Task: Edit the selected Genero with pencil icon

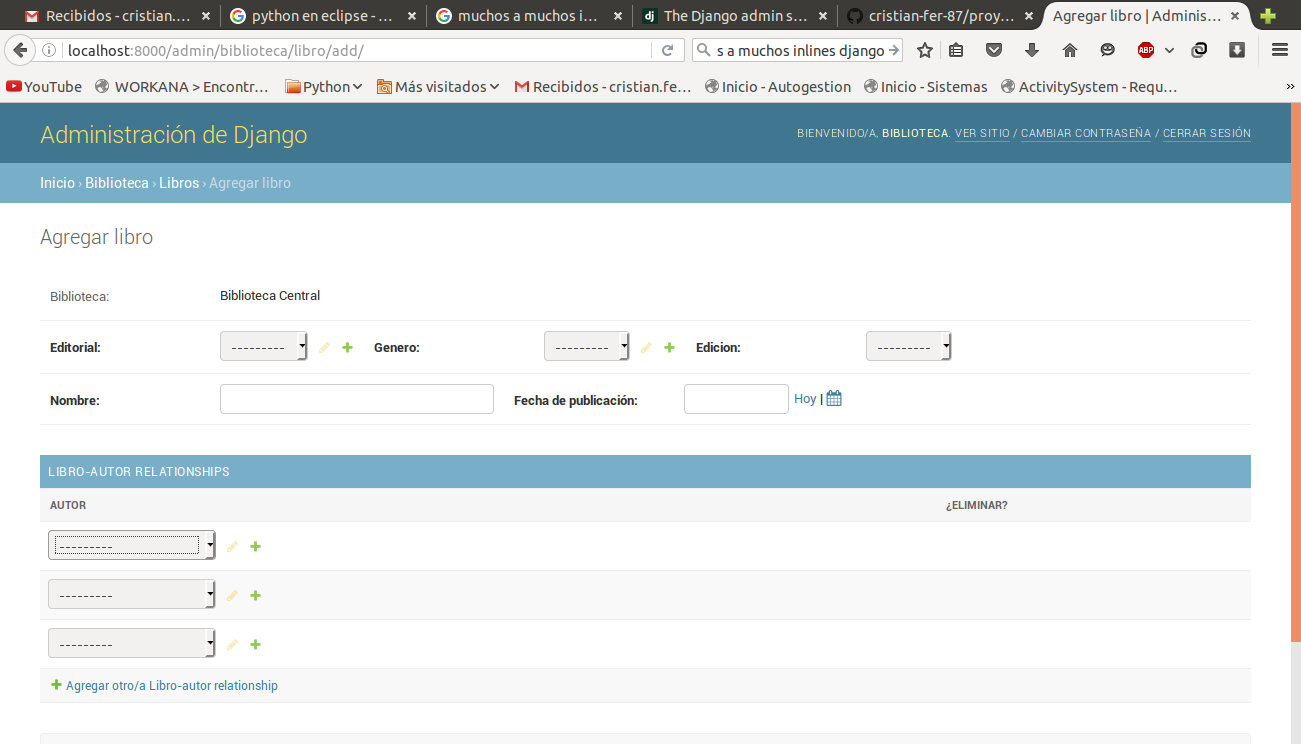Action: pos(646,347)
